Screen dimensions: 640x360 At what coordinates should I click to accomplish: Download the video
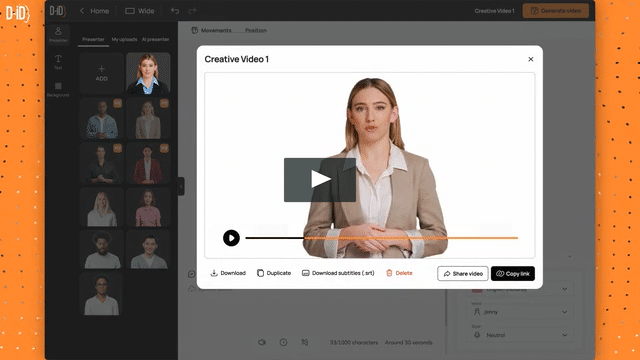[228, 273]
